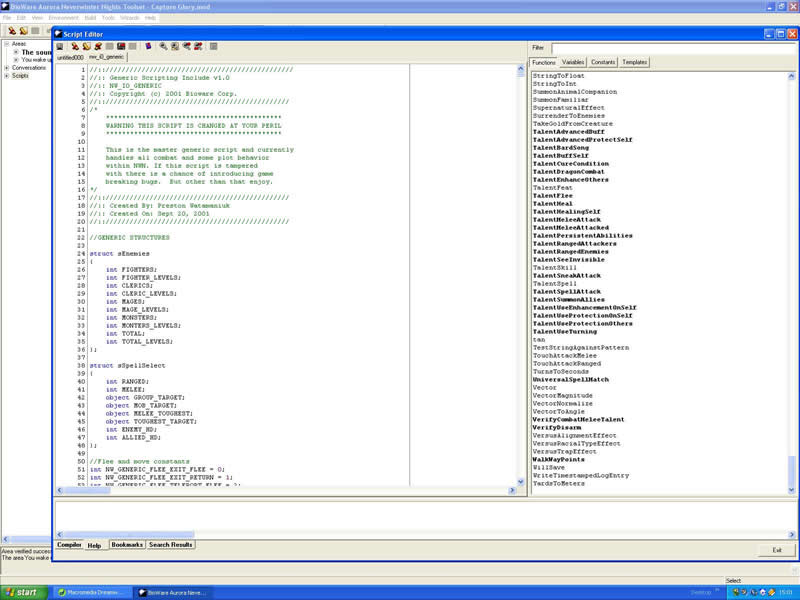Select StringToFloat in the function list

(x=559, y=76)
